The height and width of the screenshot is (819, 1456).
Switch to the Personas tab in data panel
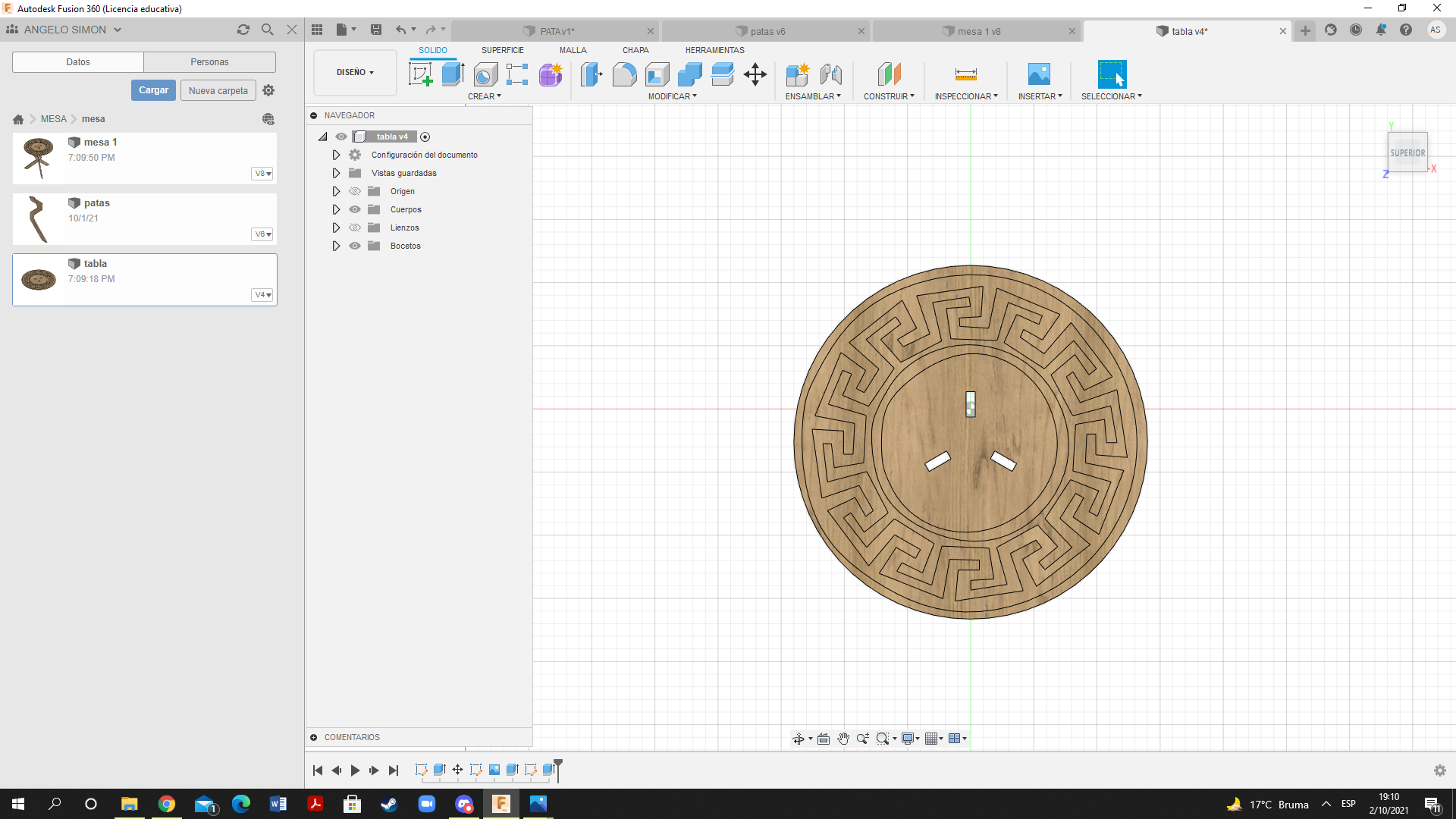209,62
